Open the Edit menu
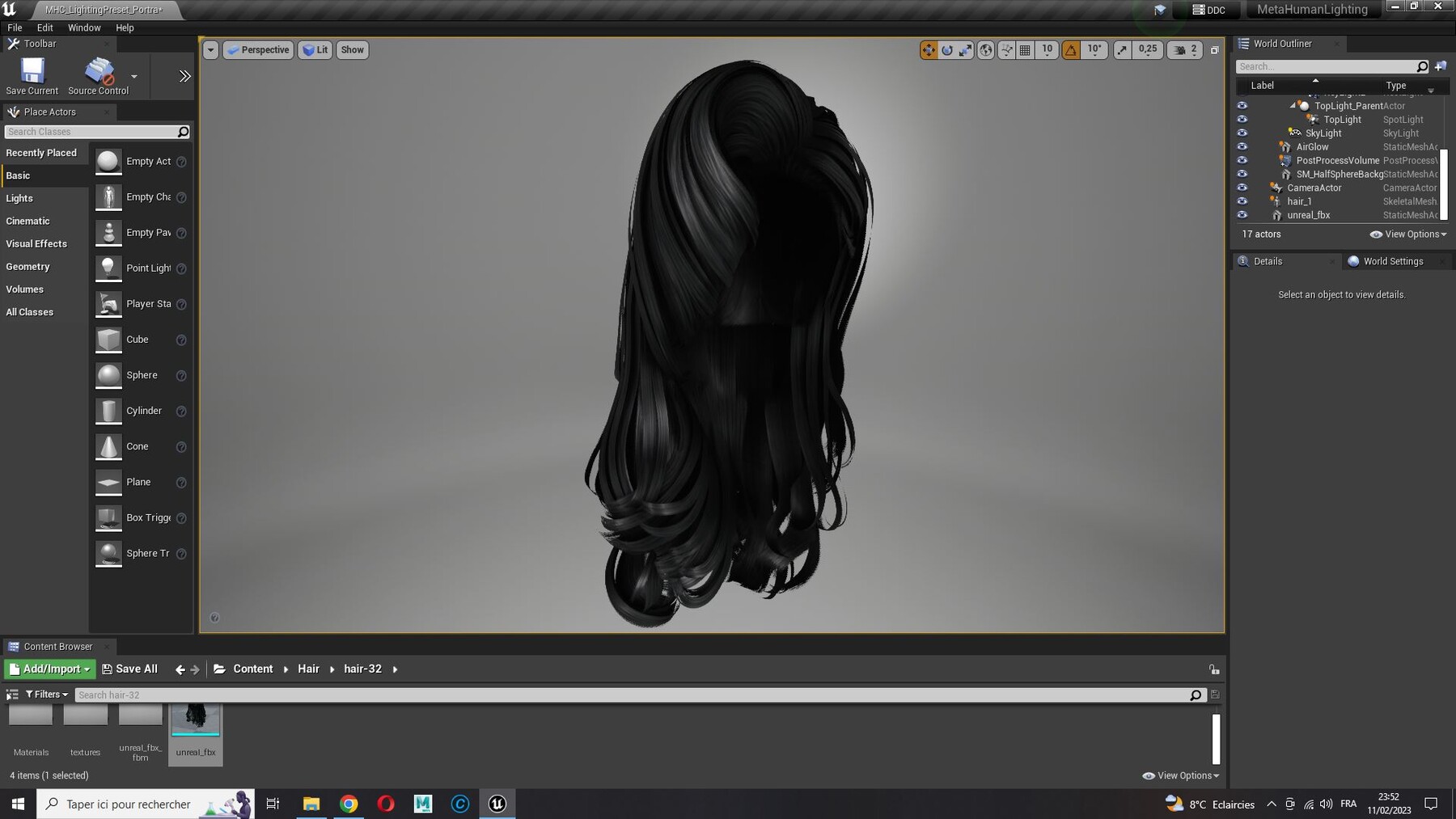The height and width of the screenshot is (819, 1456). 45,27
